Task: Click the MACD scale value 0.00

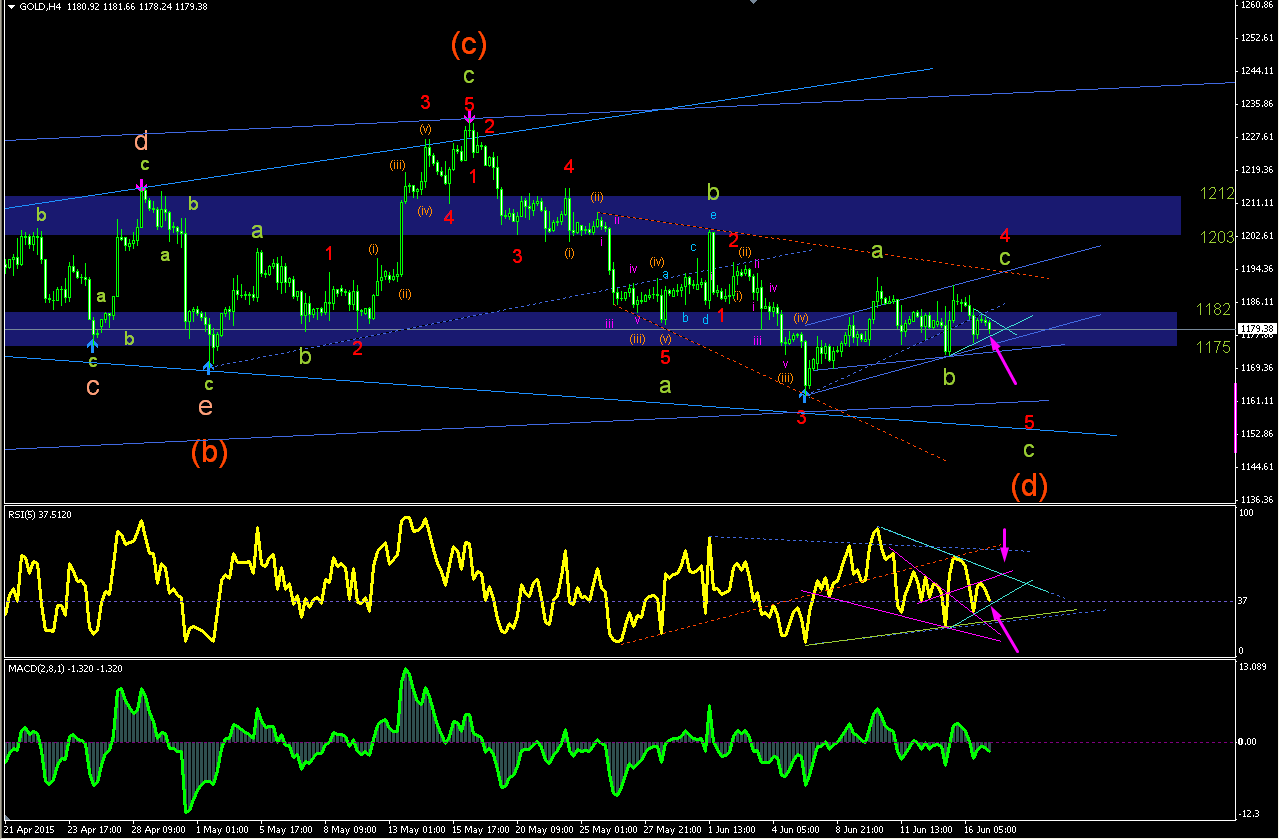Action: (1247, 742)
